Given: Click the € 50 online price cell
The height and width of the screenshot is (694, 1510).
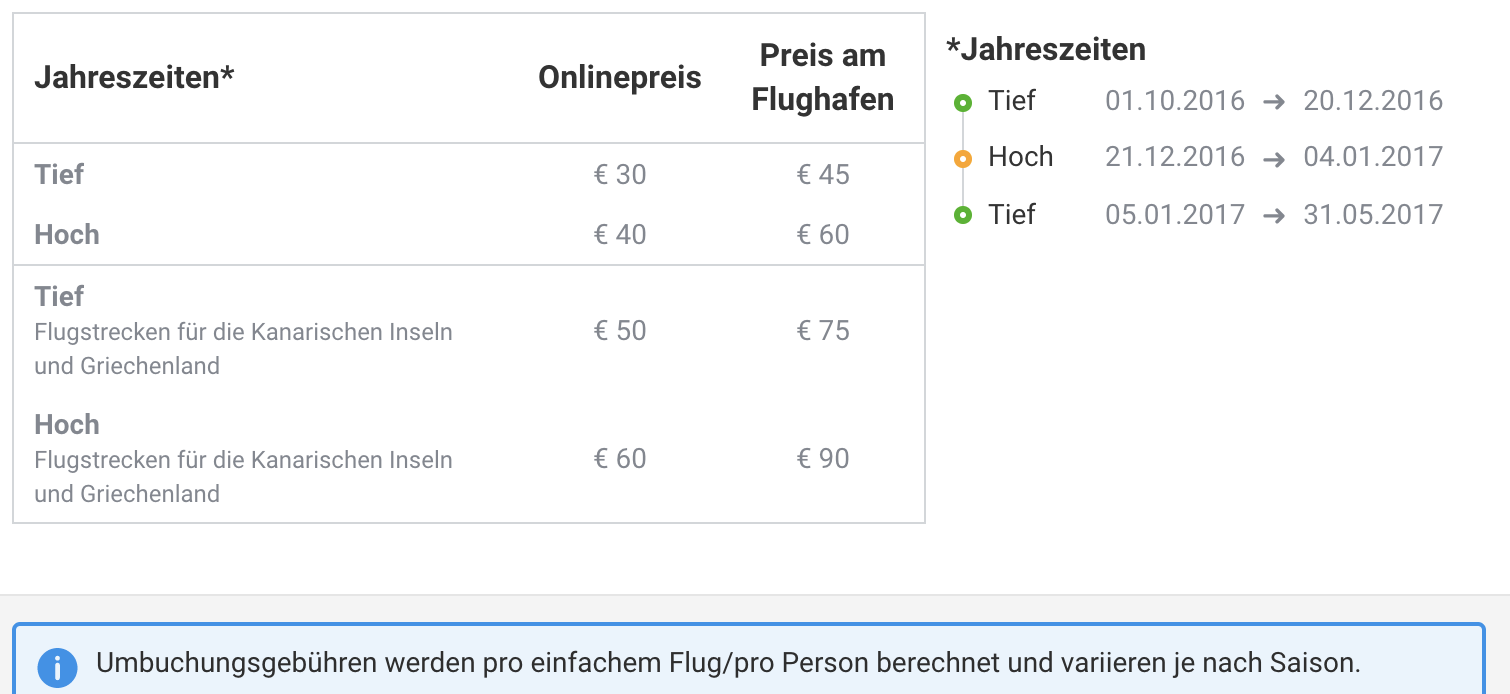Looking at the screenshot, I should pos(620,331).
